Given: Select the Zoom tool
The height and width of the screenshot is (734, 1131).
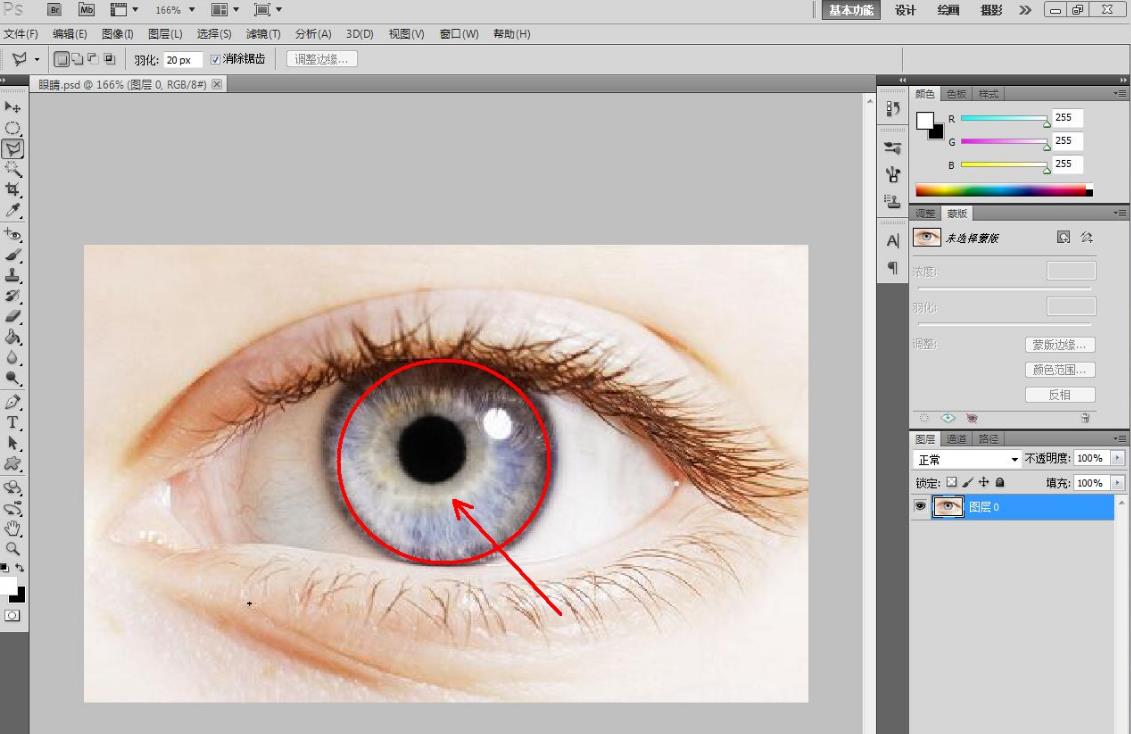Looking at the screenshot, I should [x=12, y=549].
